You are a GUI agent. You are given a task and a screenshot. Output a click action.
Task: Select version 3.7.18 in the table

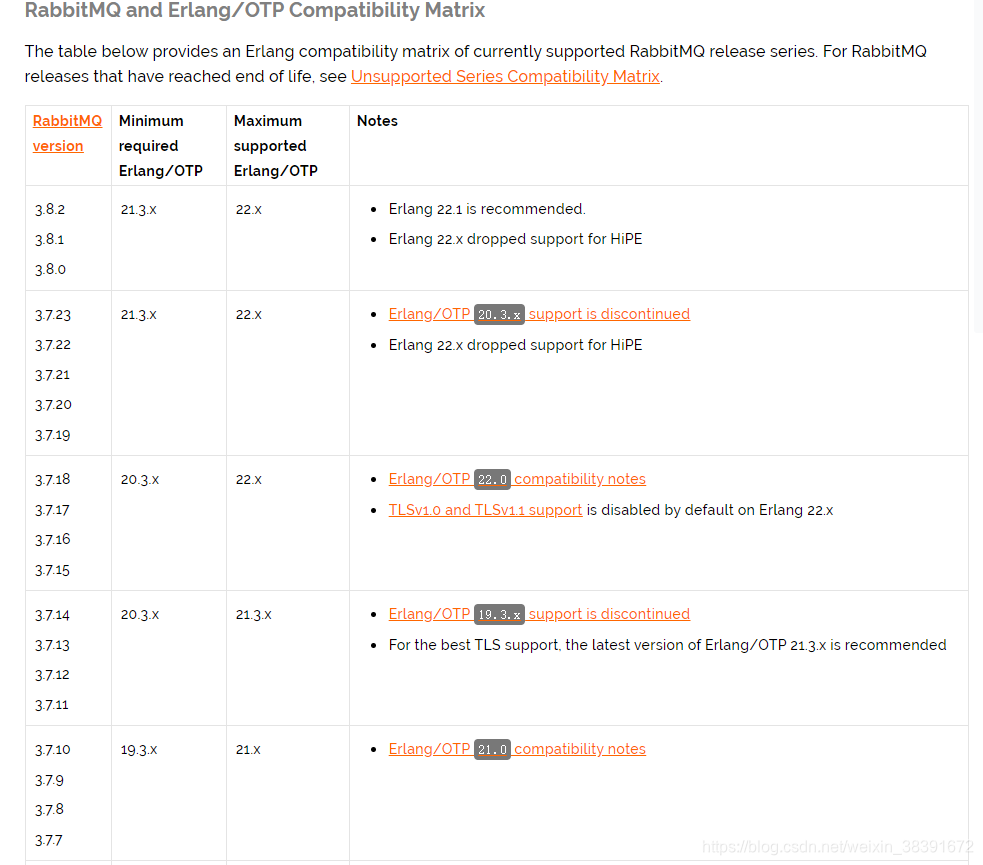point(53,480)
